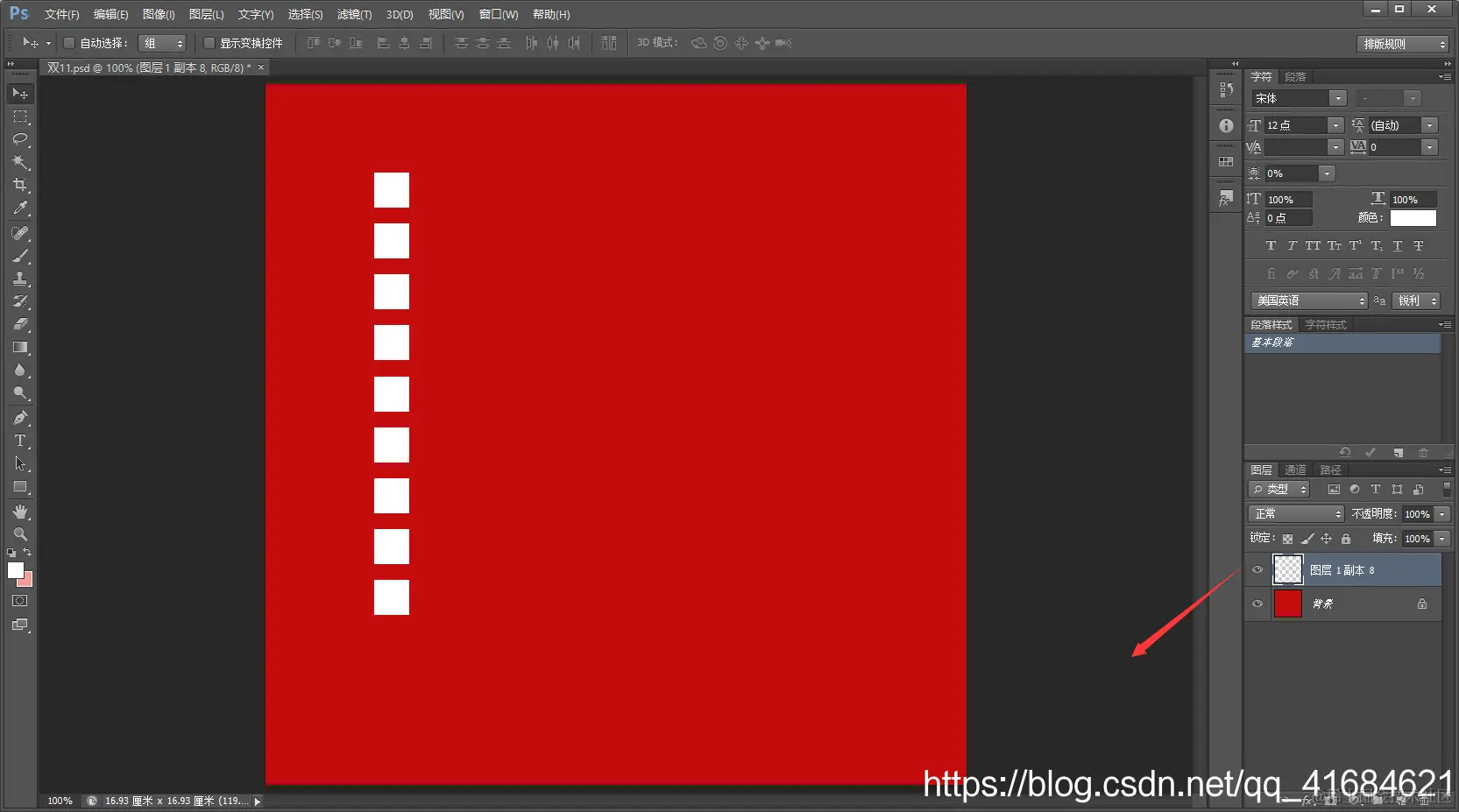
Task: Toggle underline text style
Action: click(x=1397, y=246)
